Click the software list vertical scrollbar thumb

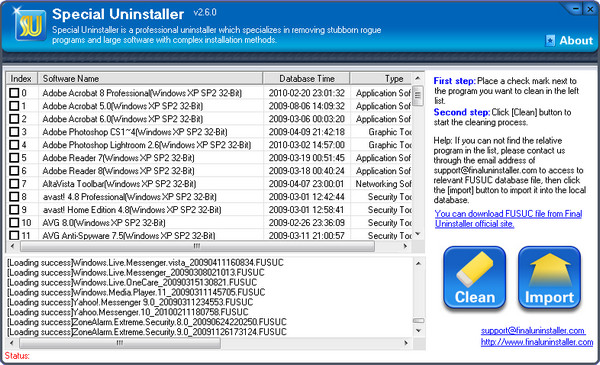point(418,96)
